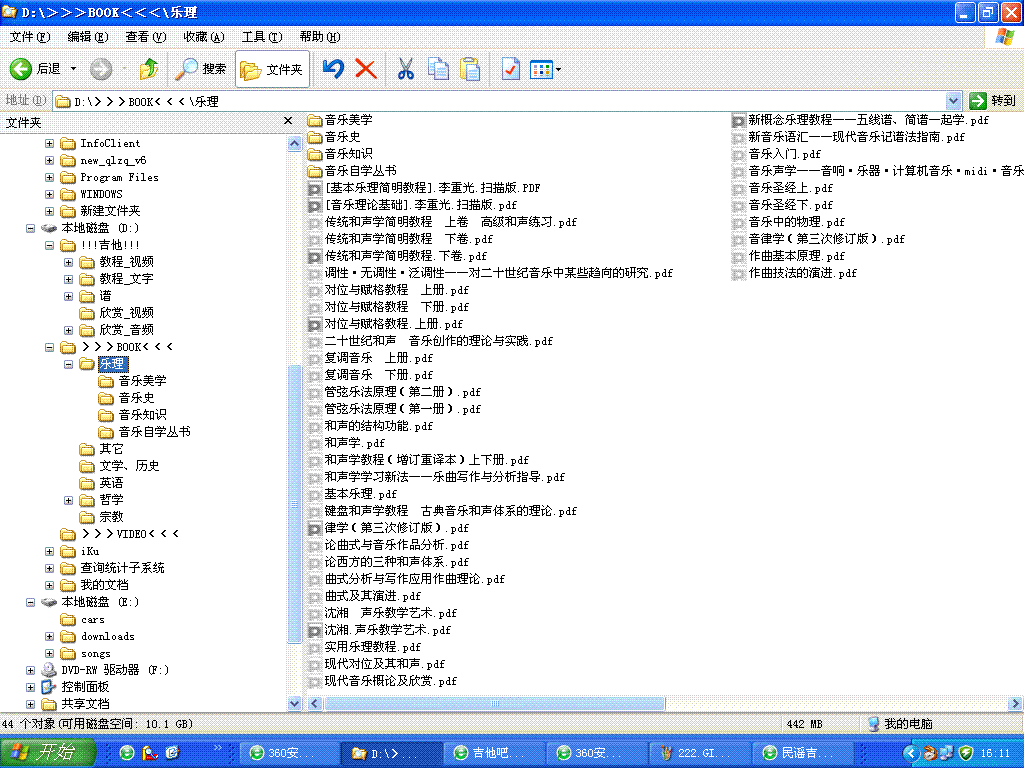Click the Paste clipboard icon
Screen dimensions: 1024x768
point(470,69)
